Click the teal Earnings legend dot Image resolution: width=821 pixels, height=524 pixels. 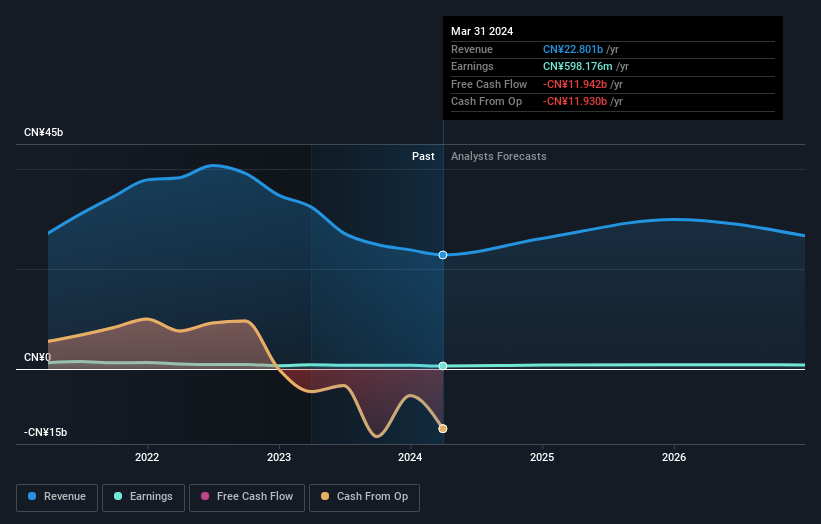pyautogui.click(x=118, y=496)
